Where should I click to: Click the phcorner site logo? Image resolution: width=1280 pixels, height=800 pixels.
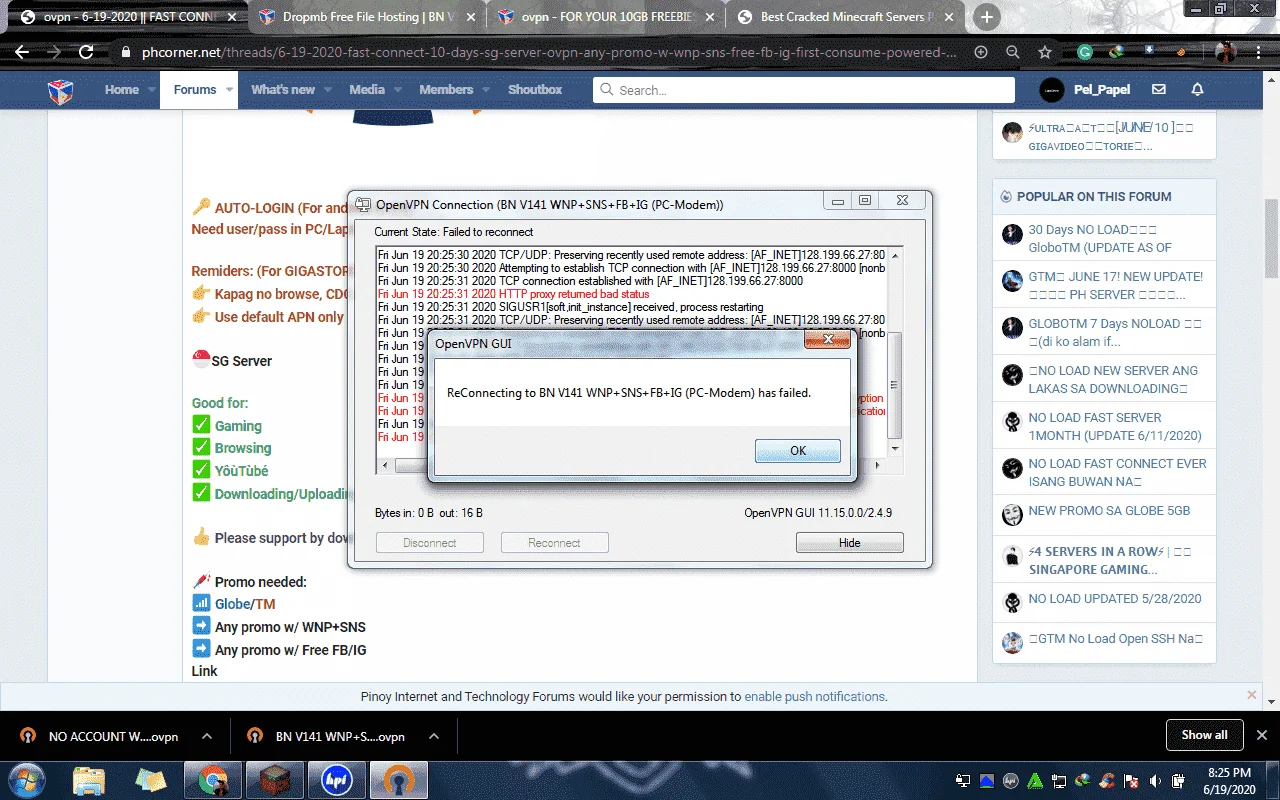[x=61, y=91]
